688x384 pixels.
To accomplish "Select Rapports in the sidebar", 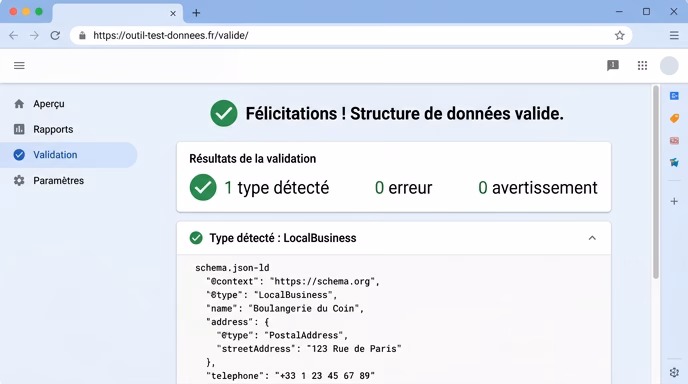I will coord(69,129).
